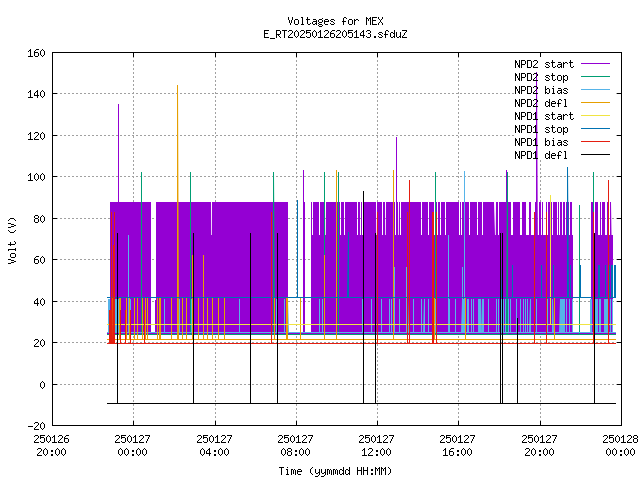The width and height of the screenshot is (640, 480).
Task: Click the NPD2 start legend label
Action: [x=544, y=64]
